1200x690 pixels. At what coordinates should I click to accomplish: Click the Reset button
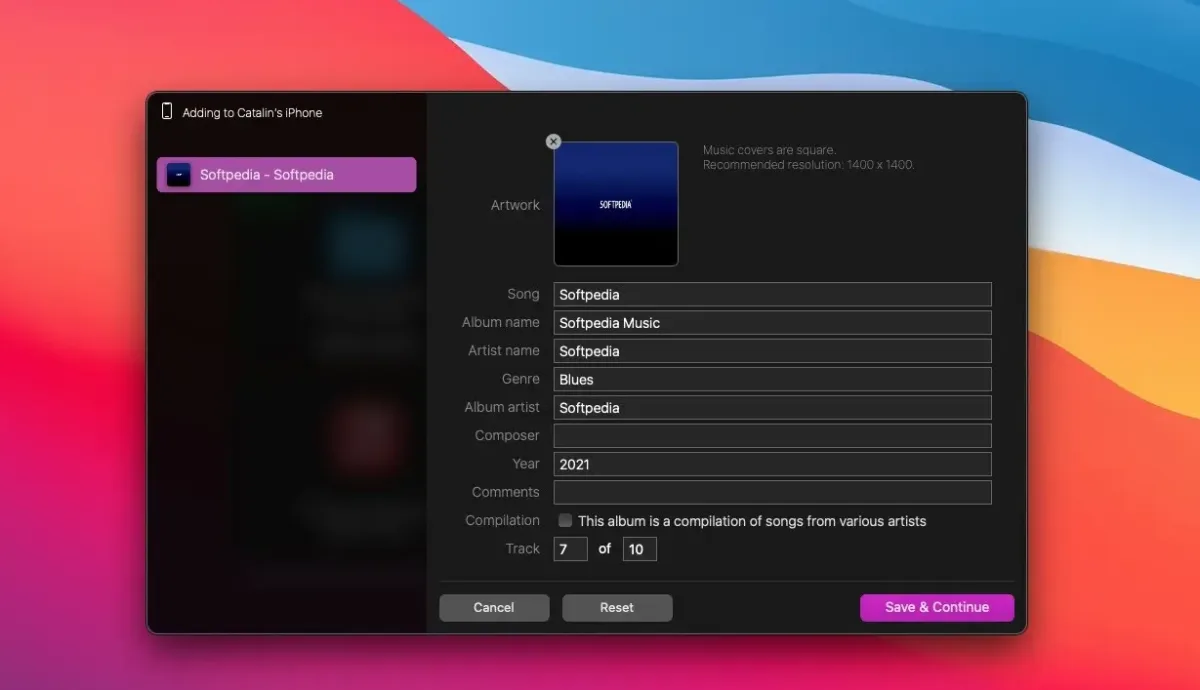coord(617,607)
